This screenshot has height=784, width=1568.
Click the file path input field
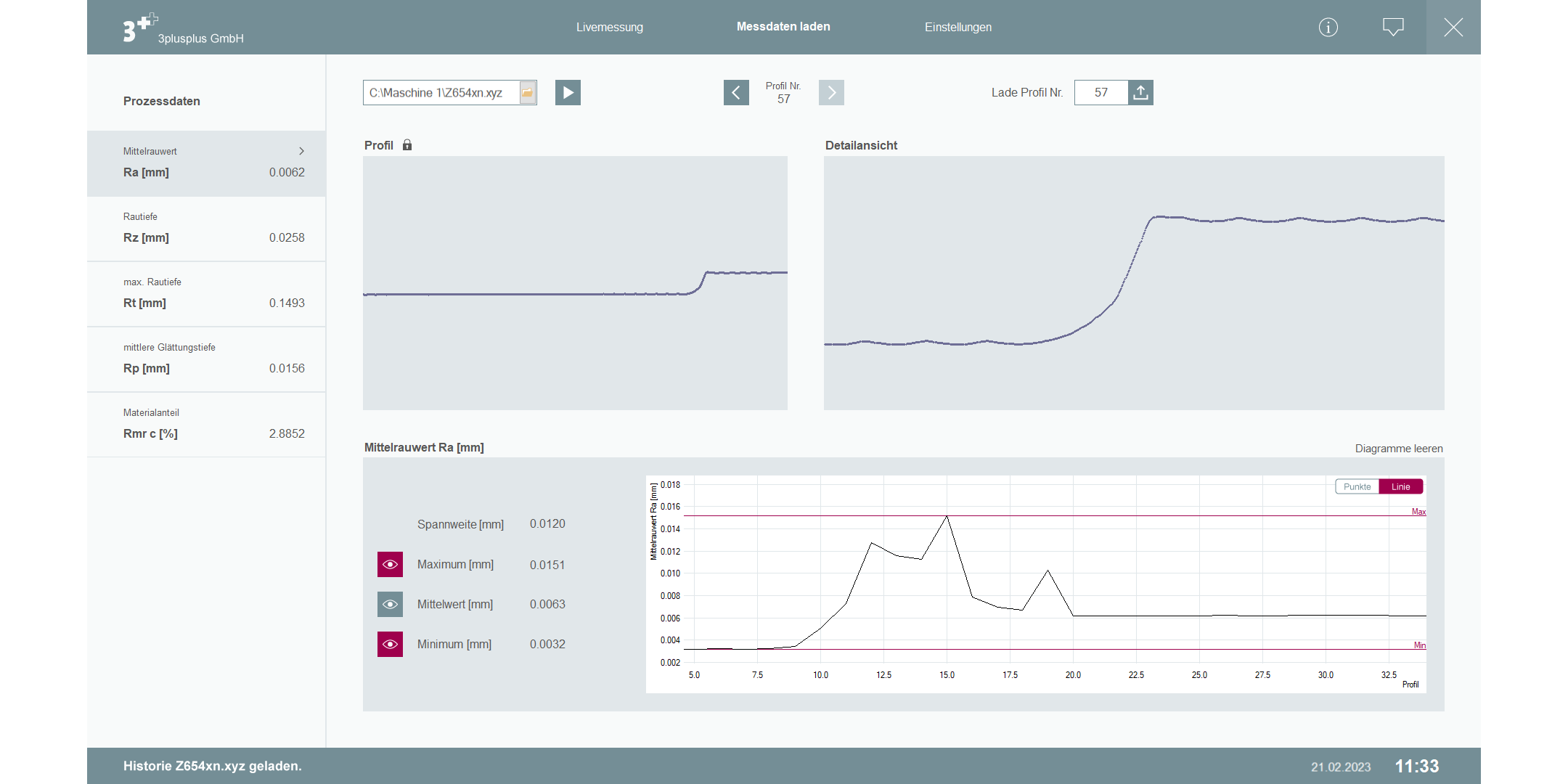[x=441, y=93]
